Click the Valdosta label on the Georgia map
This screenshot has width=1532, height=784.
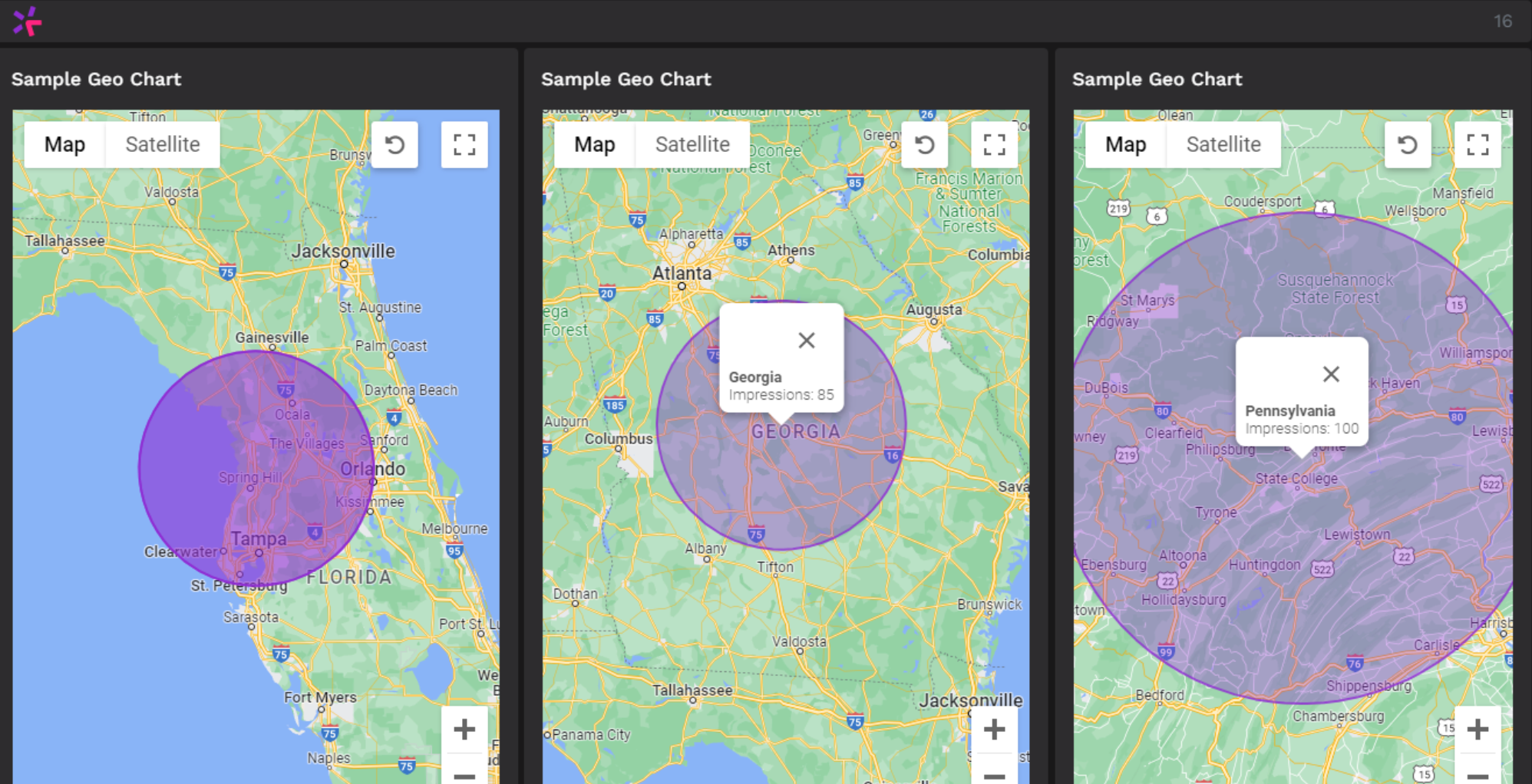(799, 641)
